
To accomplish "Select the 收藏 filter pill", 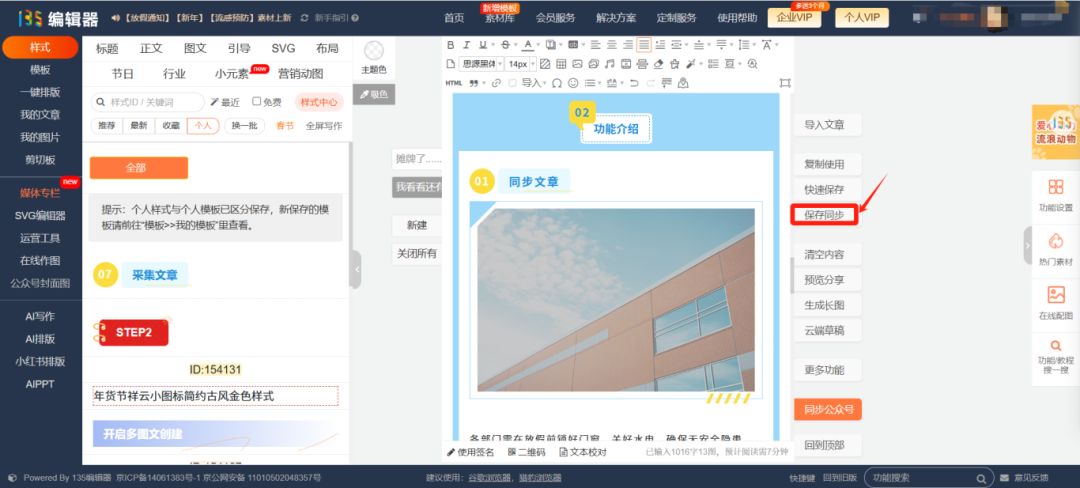I will (171, 126).
